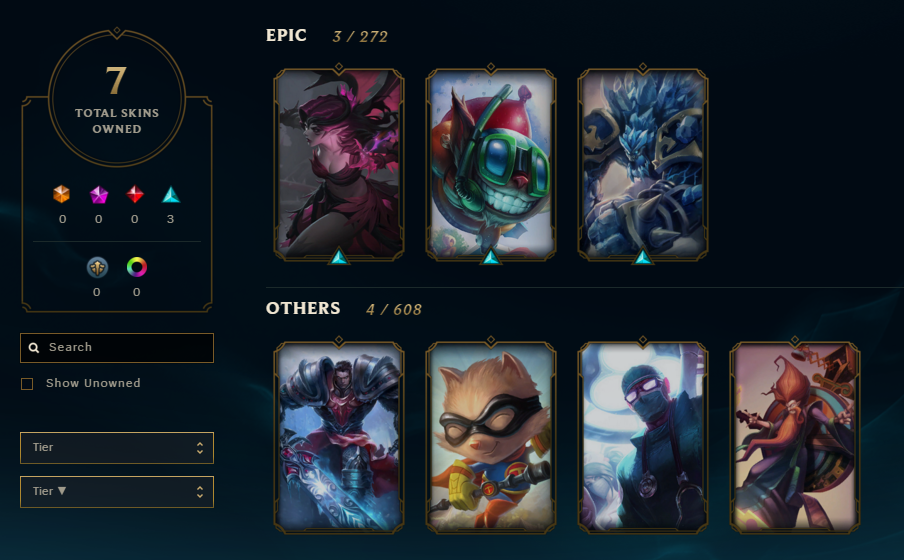Enable the Show Unowned checkbox
The width and height of the screenshot is (904, 560).
click(x=27, y=384)
